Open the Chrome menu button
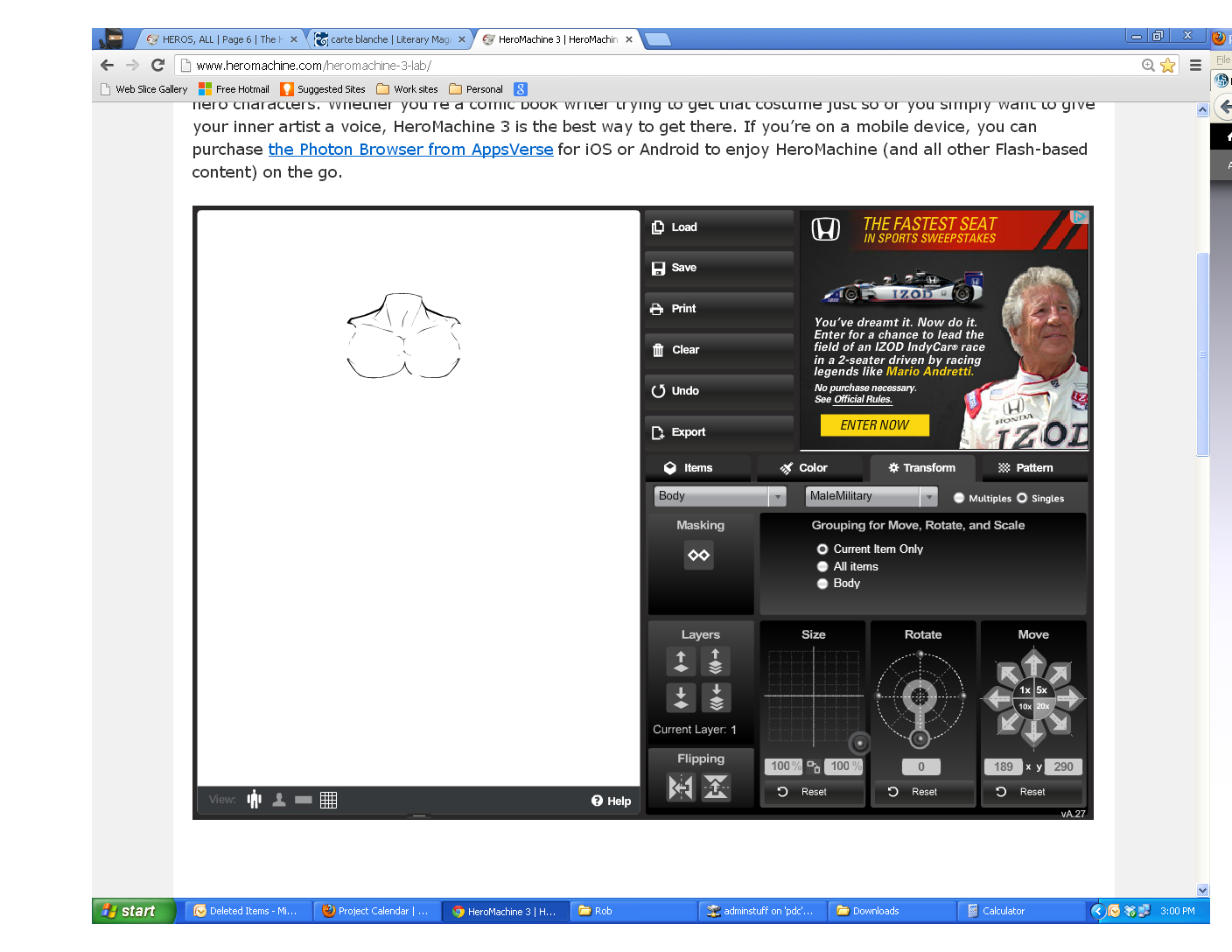The image size is (1232, 952). 1195,66
